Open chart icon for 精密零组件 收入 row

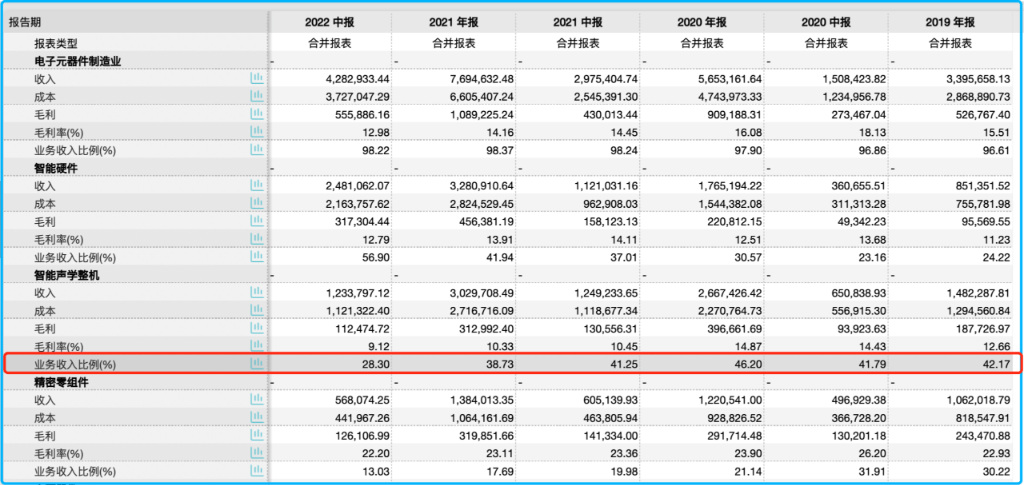pyautogui.click(x=256, y=399)
